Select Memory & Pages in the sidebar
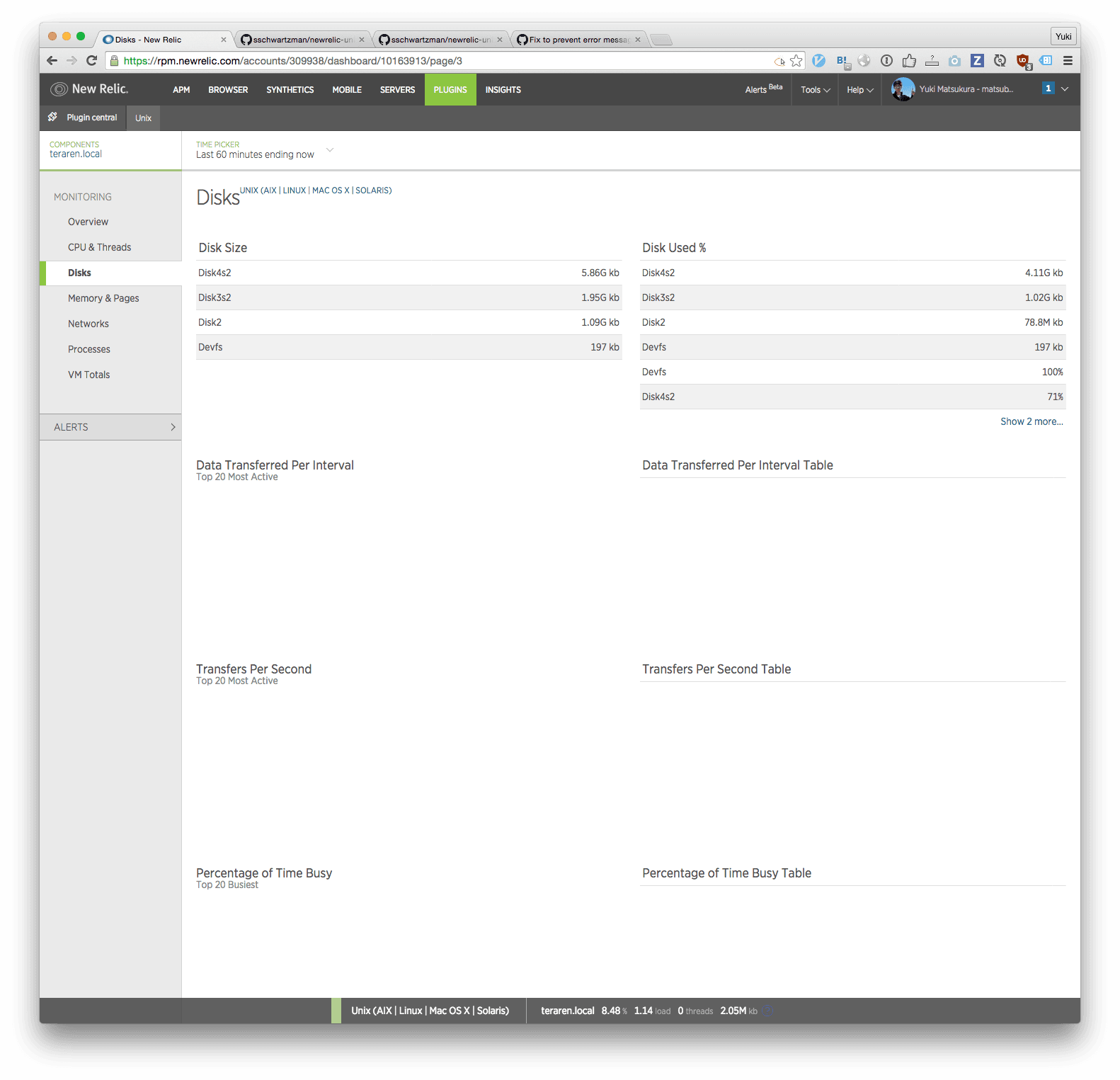 103,298
